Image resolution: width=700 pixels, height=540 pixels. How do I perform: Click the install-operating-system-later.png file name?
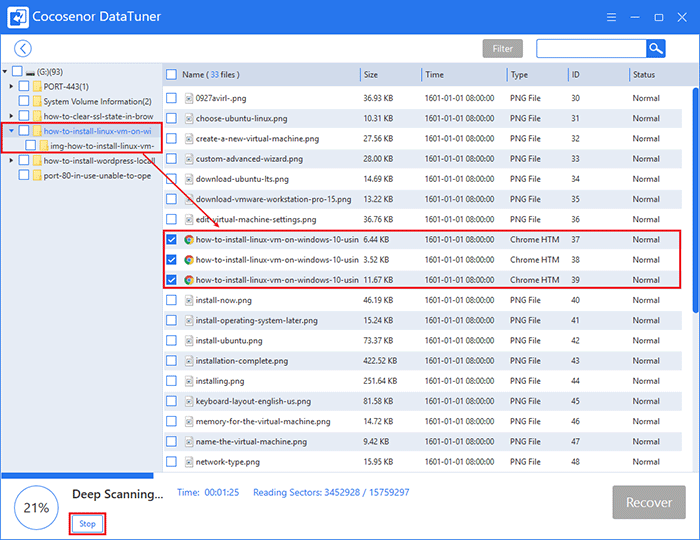tap(256, 320)
